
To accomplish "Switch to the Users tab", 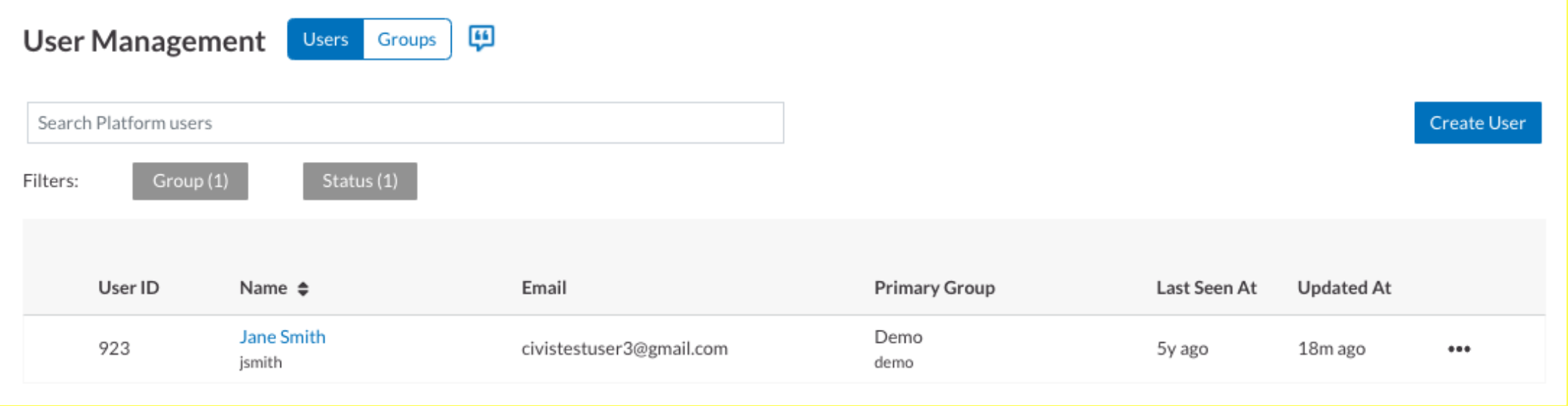I will point(326,40).
